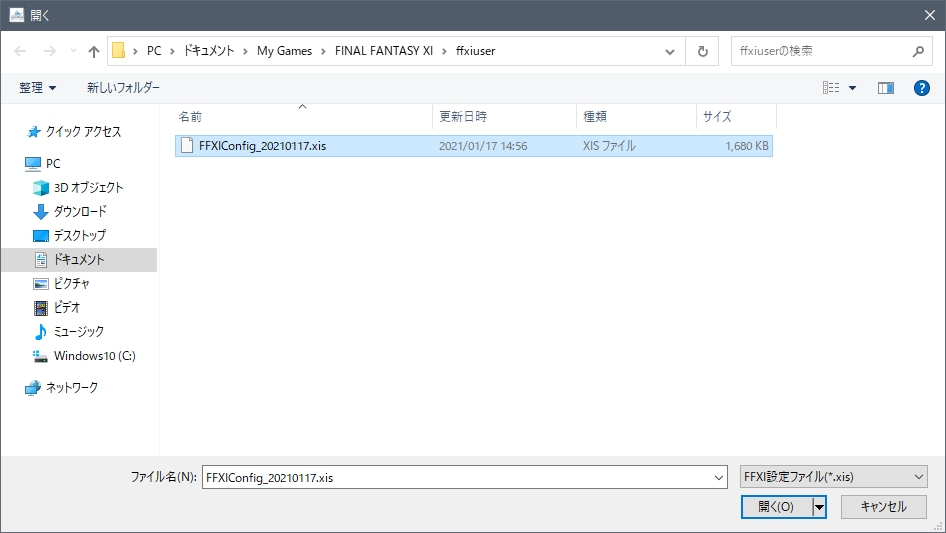This screenshot has height=533, width=946.
Task: Open 3D オブジェクト in the sidebar
Action: pyautogui.click(x=88, y=188)
